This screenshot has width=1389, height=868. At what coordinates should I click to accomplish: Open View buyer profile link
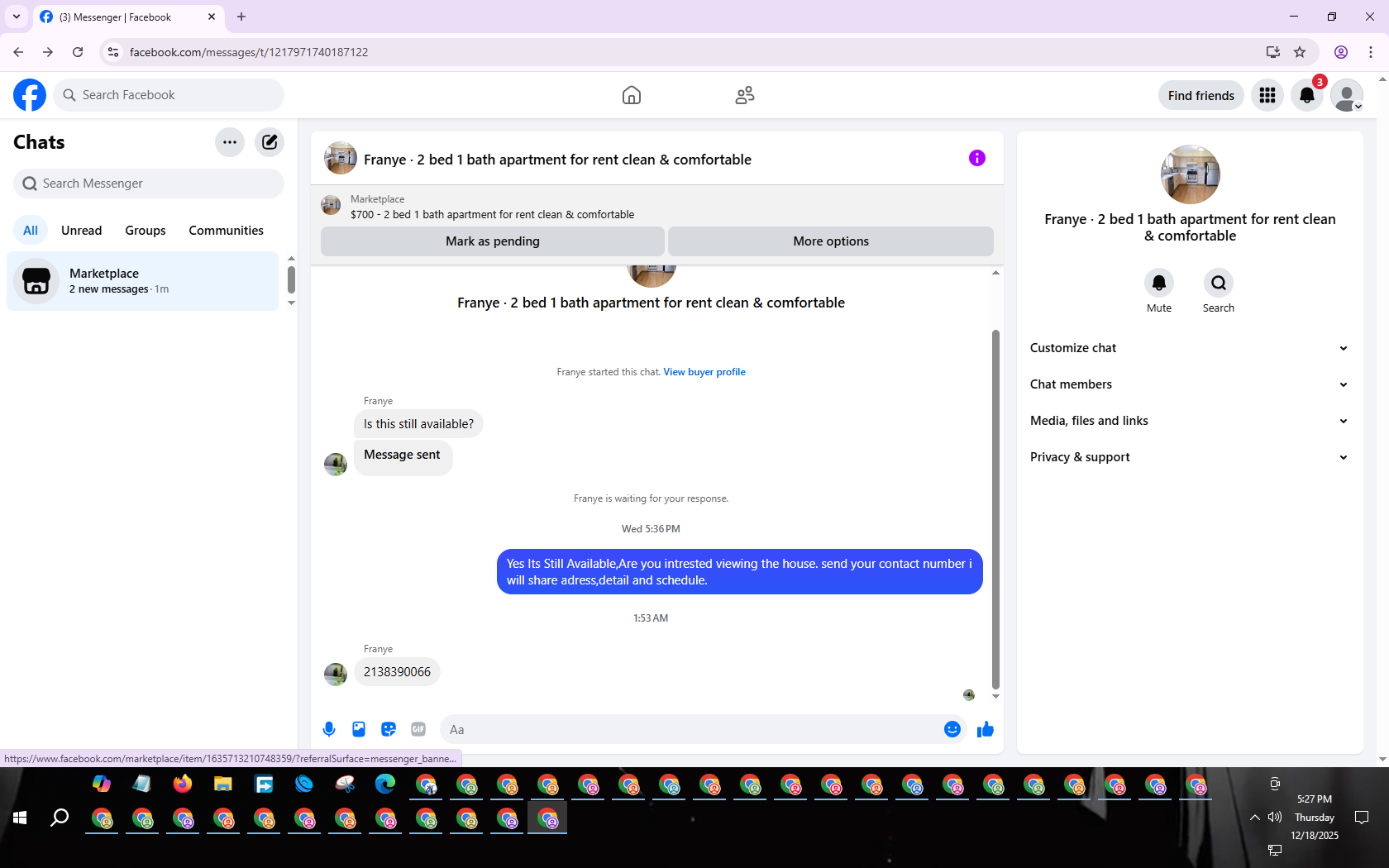tap(704, 372)
